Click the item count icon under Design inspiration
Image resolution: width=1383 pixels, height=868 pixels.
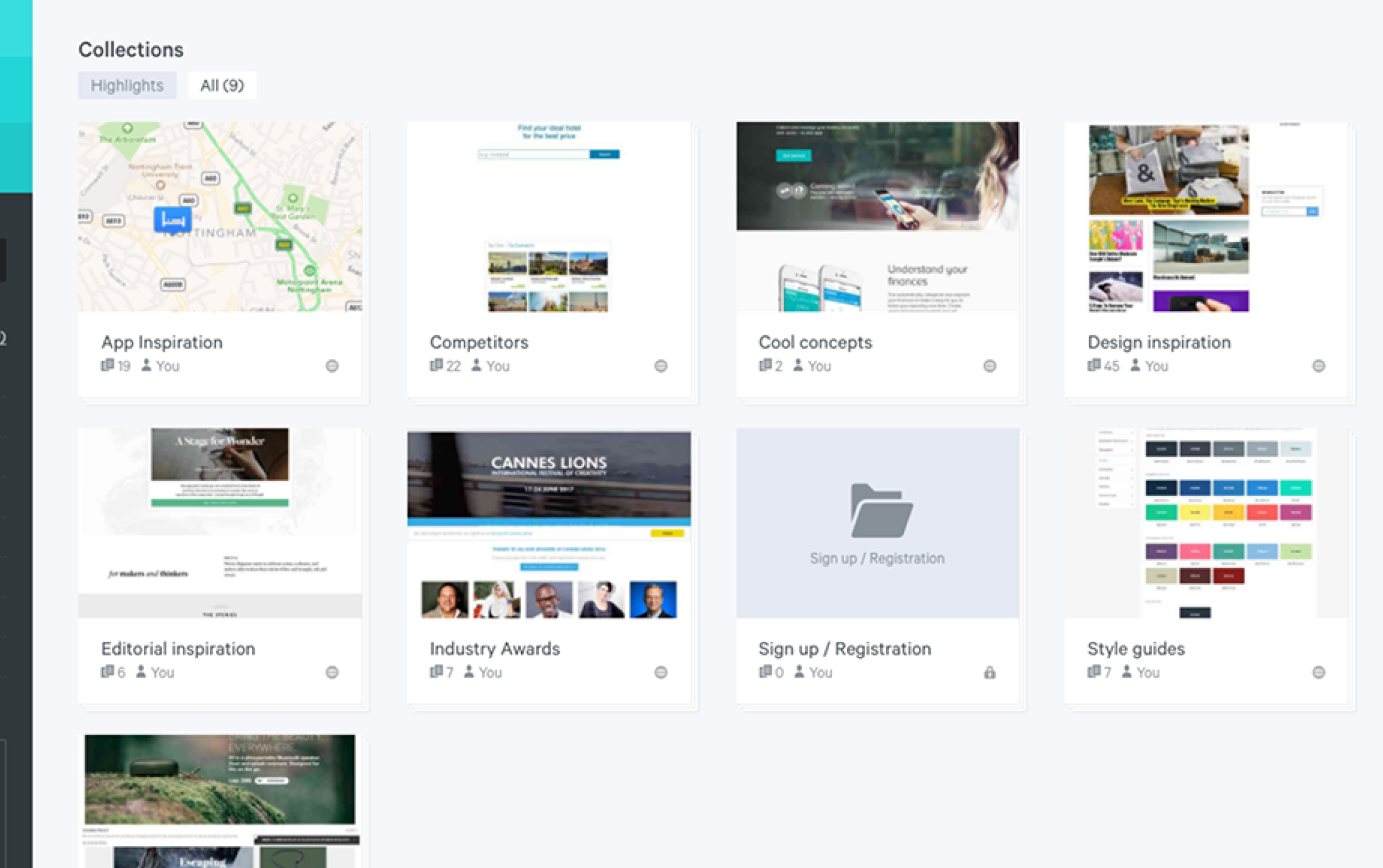(x=1094, y=366)
